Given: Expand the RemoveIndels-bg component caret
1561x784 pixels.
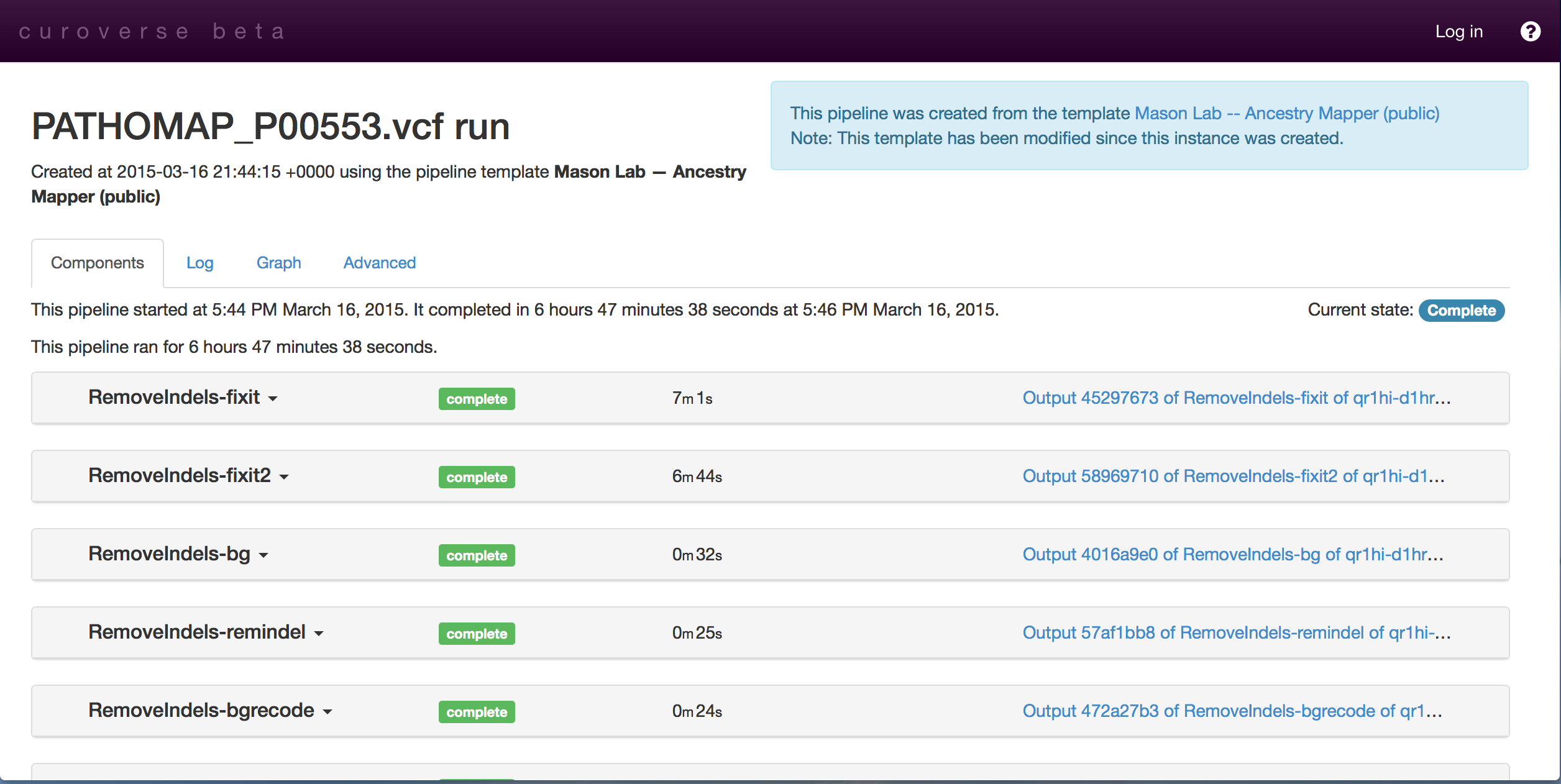Looking at the screenshot, I should pyautogui.click(x=263, y=555).
